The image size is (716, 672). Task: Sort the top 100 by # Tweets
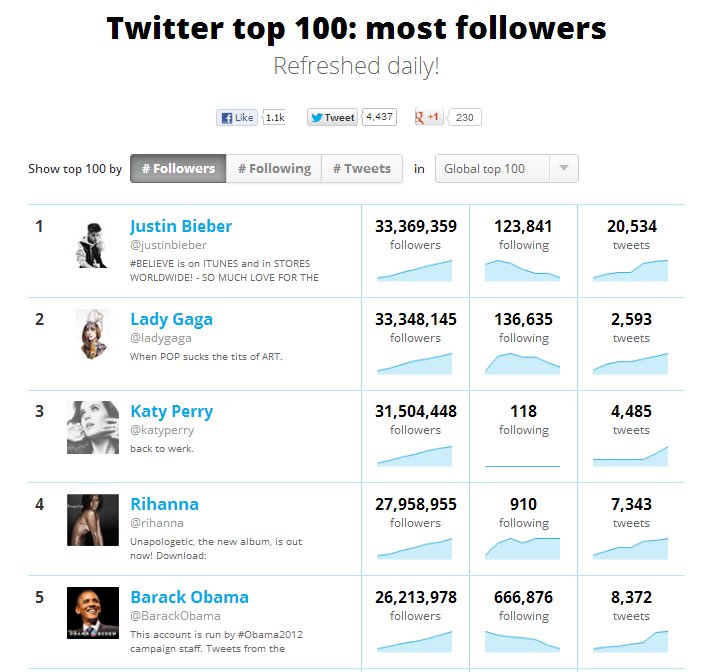(x=362, y=168)
